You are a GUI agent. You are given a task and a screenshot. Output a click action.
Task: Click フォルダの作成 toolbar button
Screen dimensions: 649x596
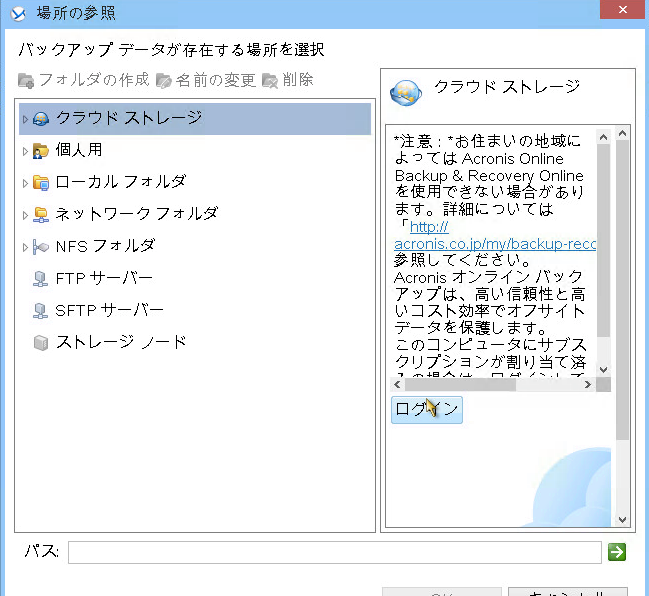(x=84, y=80)
